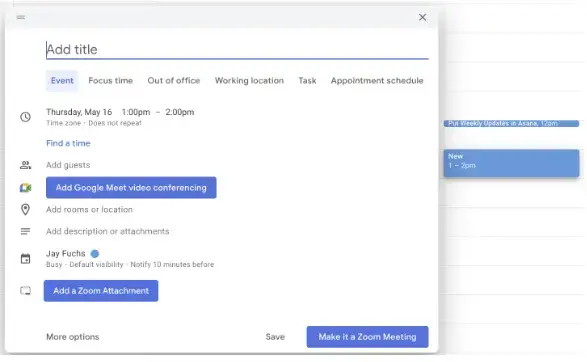Add Google Meet video conferencing

[131, 188]
